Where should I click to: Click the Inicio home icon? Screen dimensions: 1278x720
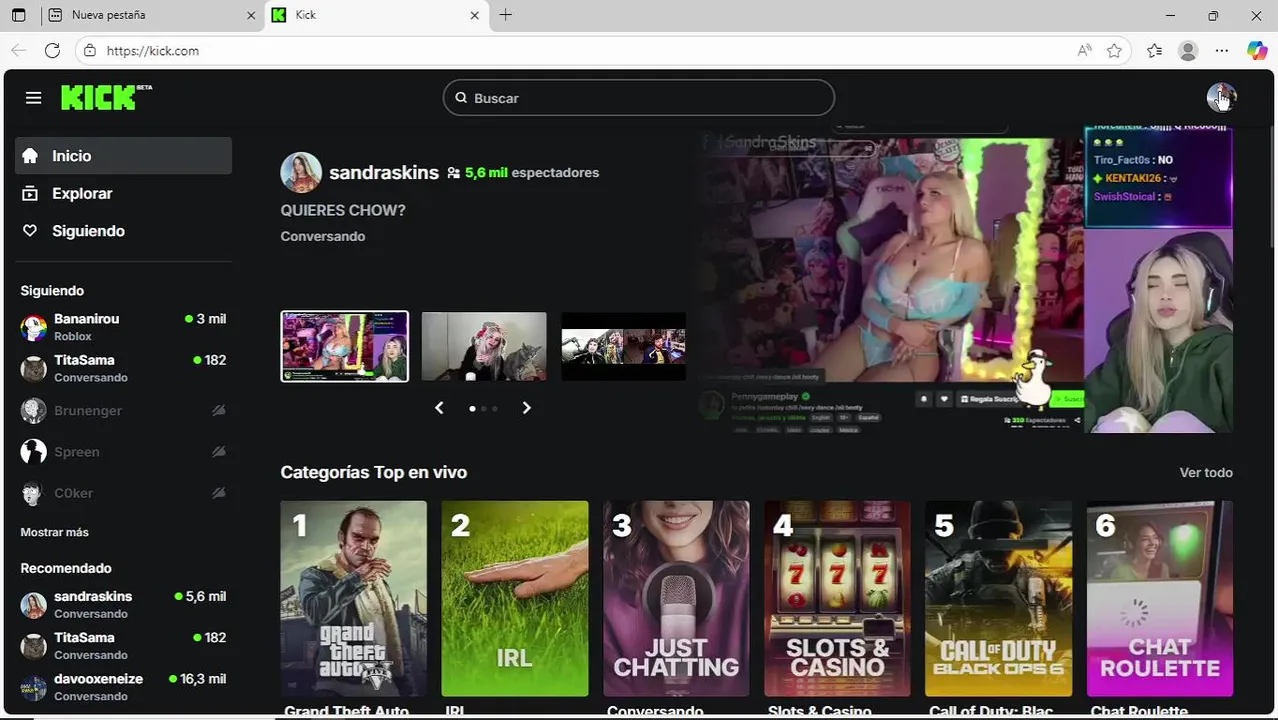[30, 156]
